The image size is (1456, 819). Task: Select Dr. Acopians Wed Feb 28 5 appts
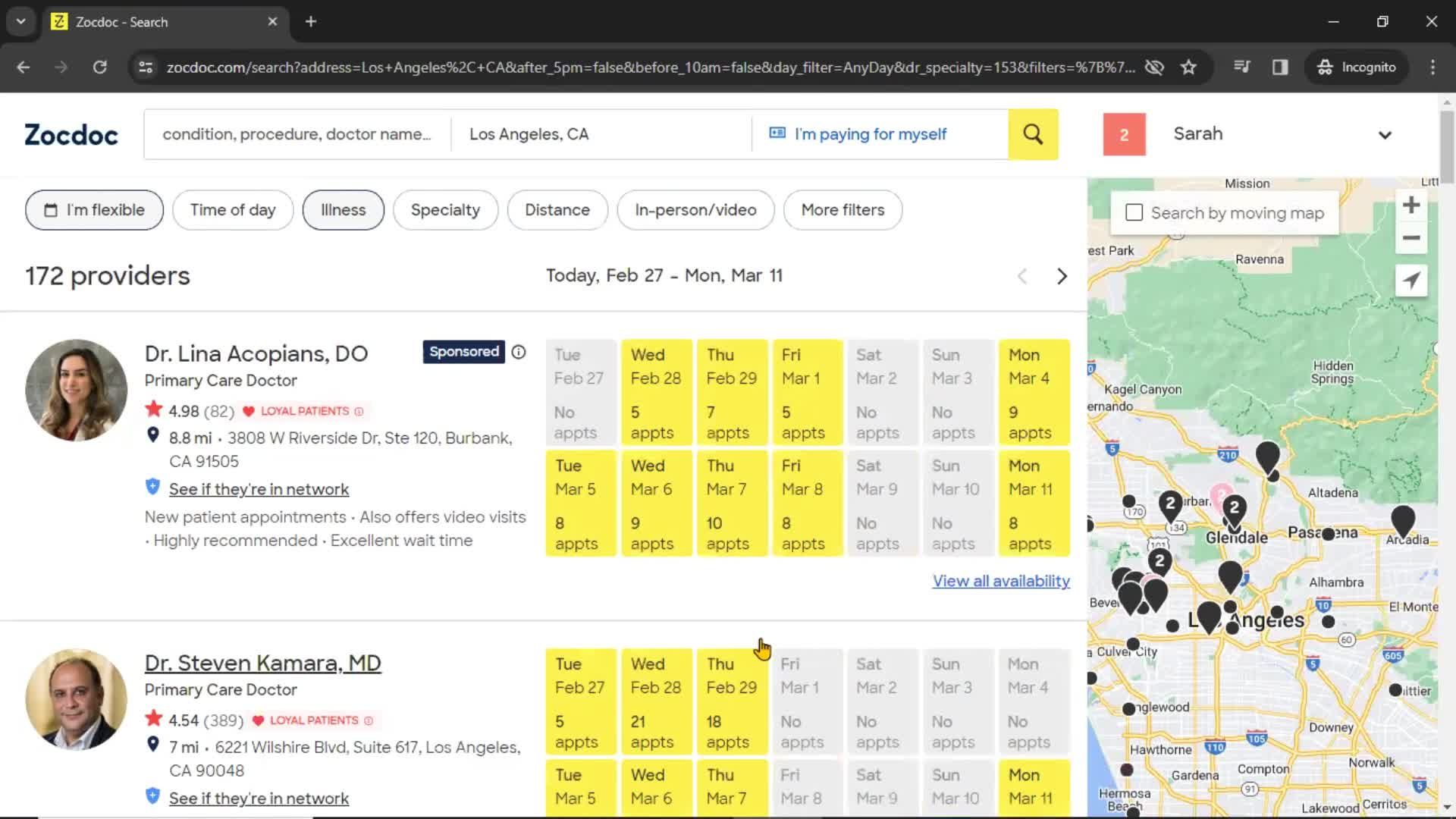657,393
